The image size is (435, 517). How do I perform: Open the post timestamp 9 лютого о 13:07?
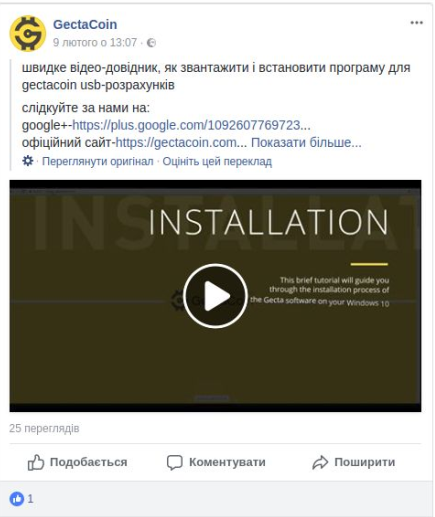95,43
